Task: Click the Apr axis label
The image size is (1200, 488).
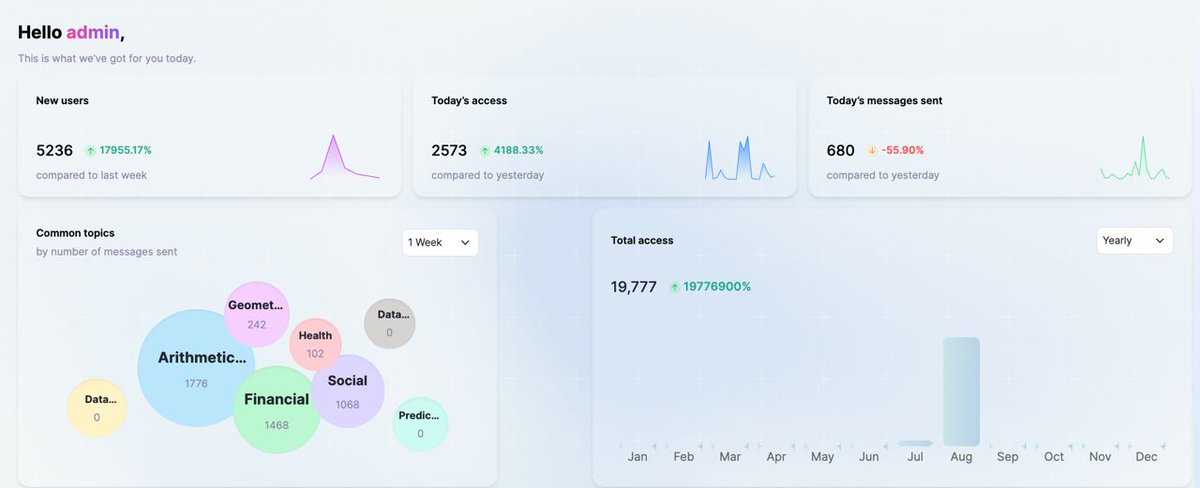Action: coord(776,457)
